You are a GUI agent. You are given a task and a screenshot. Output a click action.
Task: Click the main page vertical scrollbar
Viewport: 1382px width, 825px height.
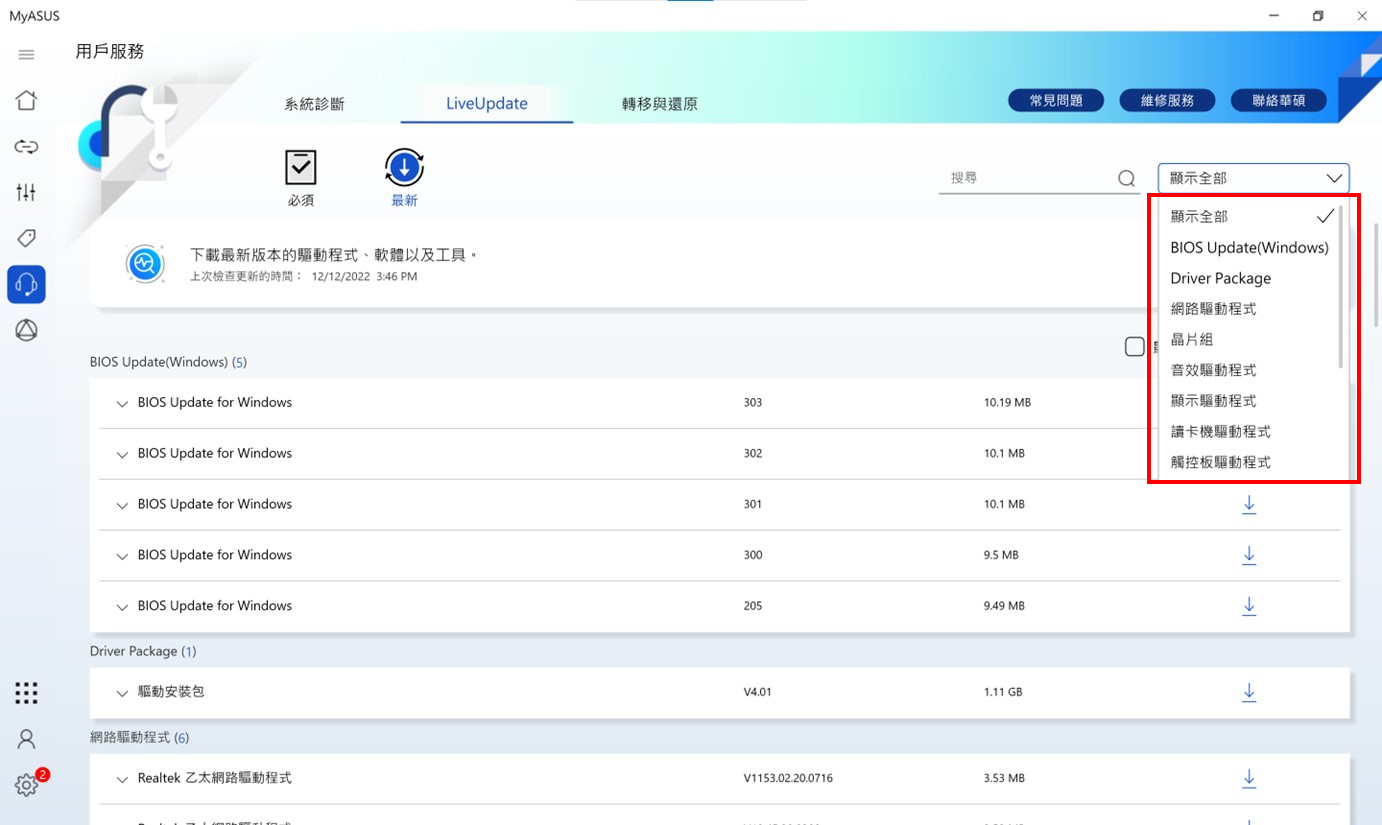tap(1377, 275)
